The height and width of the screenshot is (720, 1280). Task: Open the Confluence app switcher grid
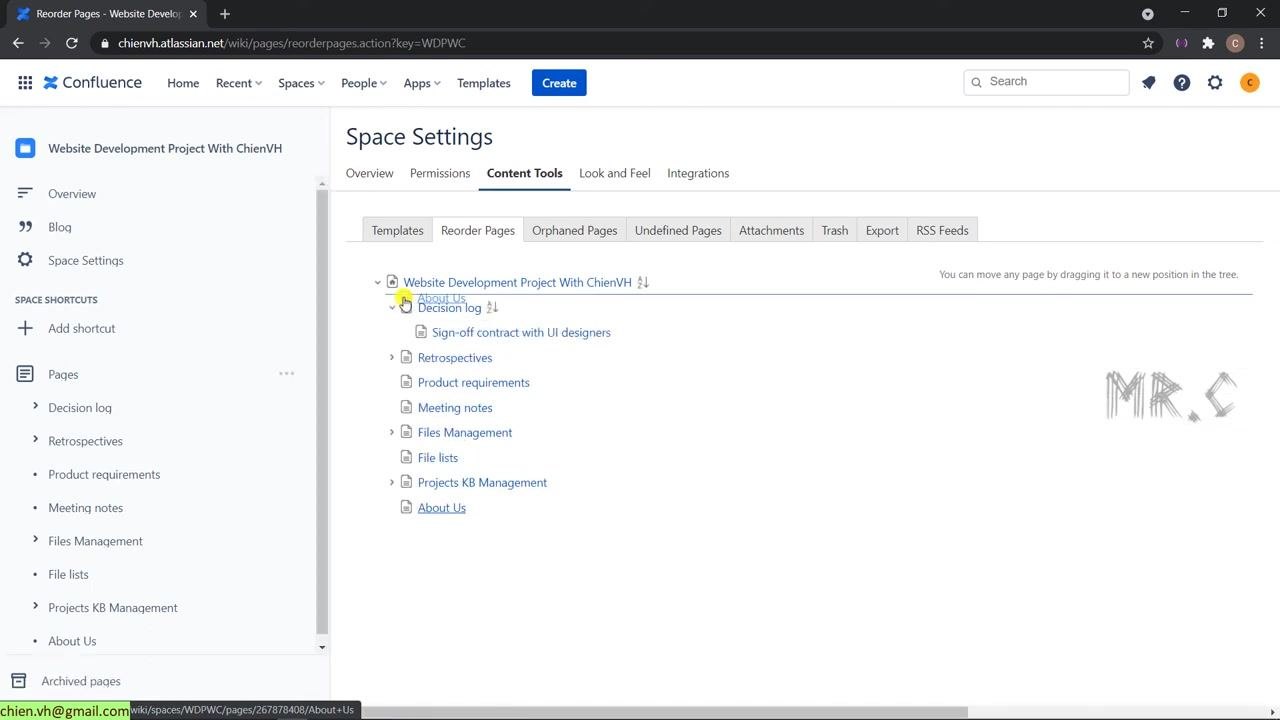25,83
